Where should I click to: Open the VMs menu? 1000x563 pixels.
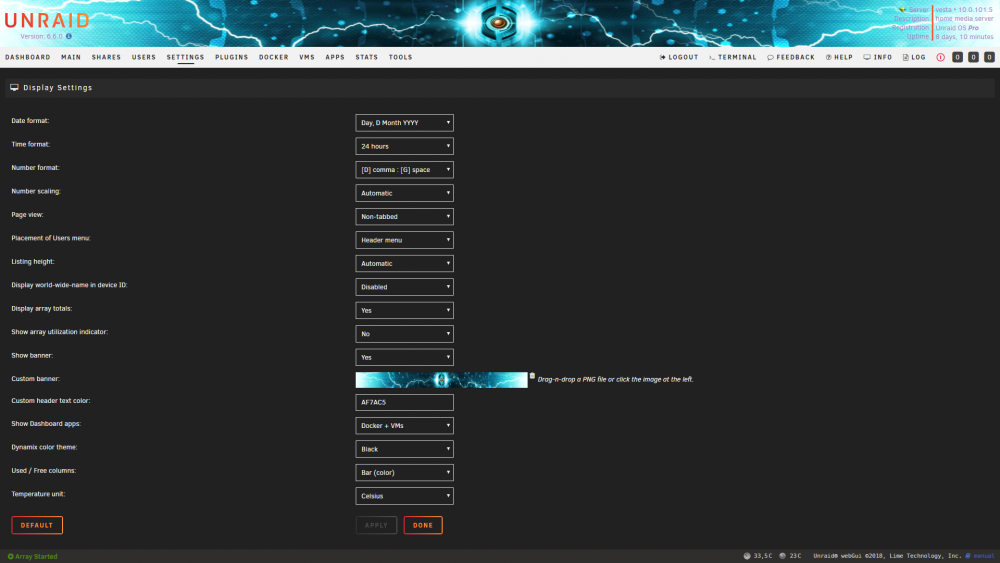coord(307,57)
